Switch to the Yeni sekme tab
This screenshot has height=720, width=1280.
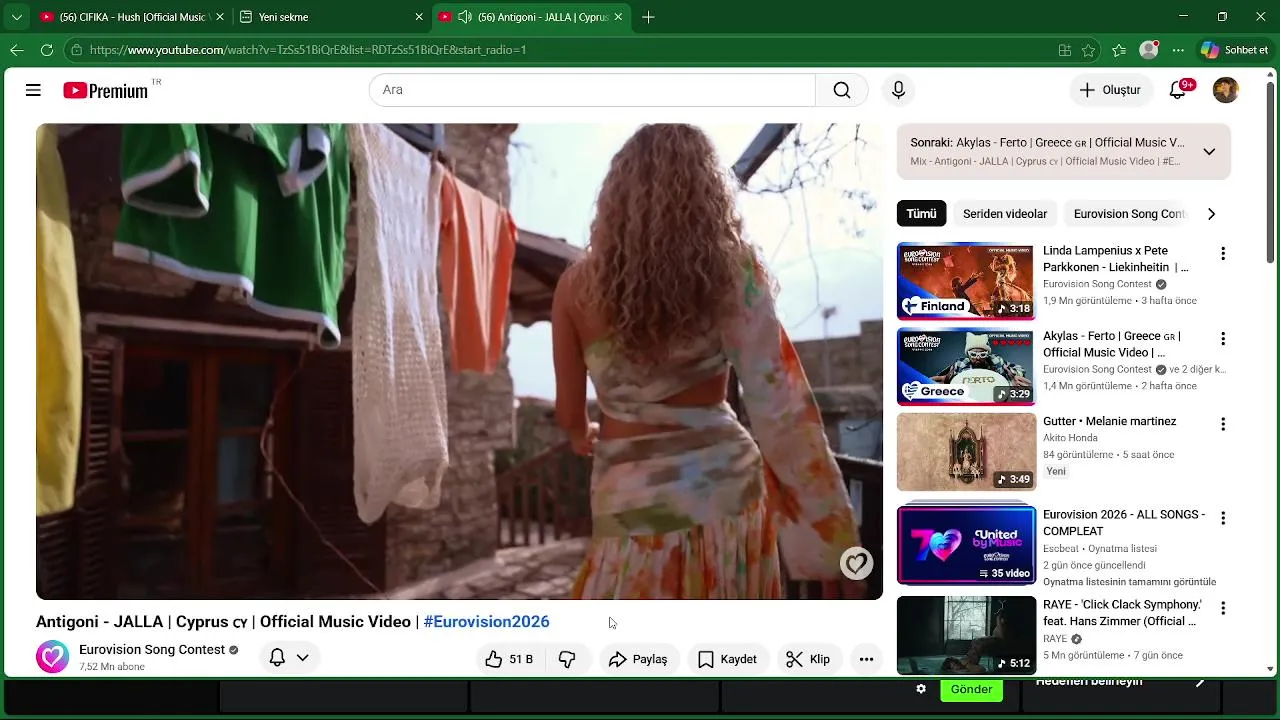pyautogui.click(x=331, y=17)
